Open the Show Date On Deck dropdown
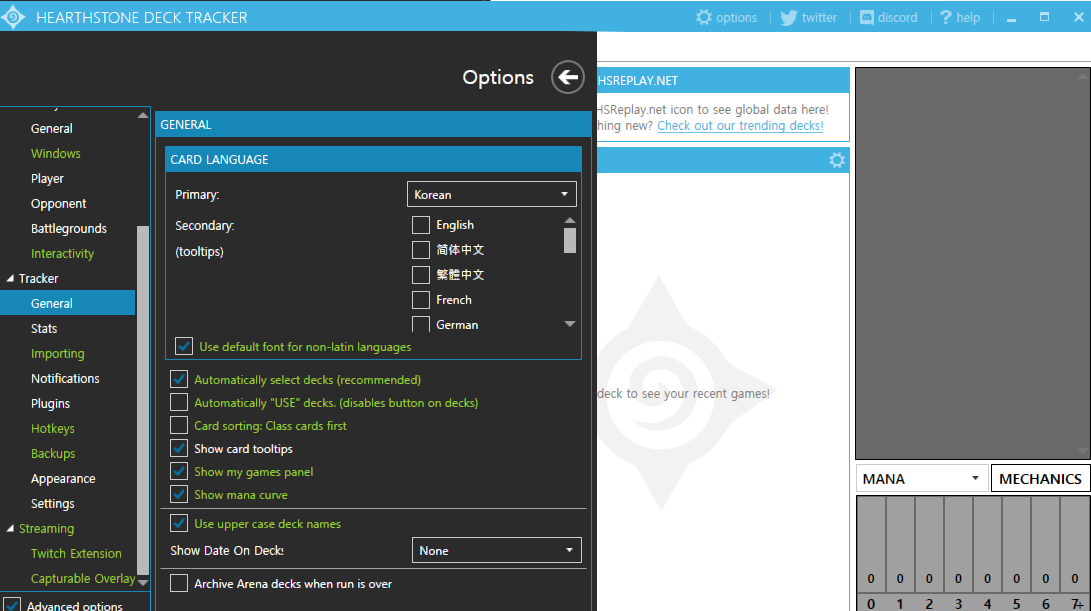Viewport: 1091px width, 611px height. point(496,550)
